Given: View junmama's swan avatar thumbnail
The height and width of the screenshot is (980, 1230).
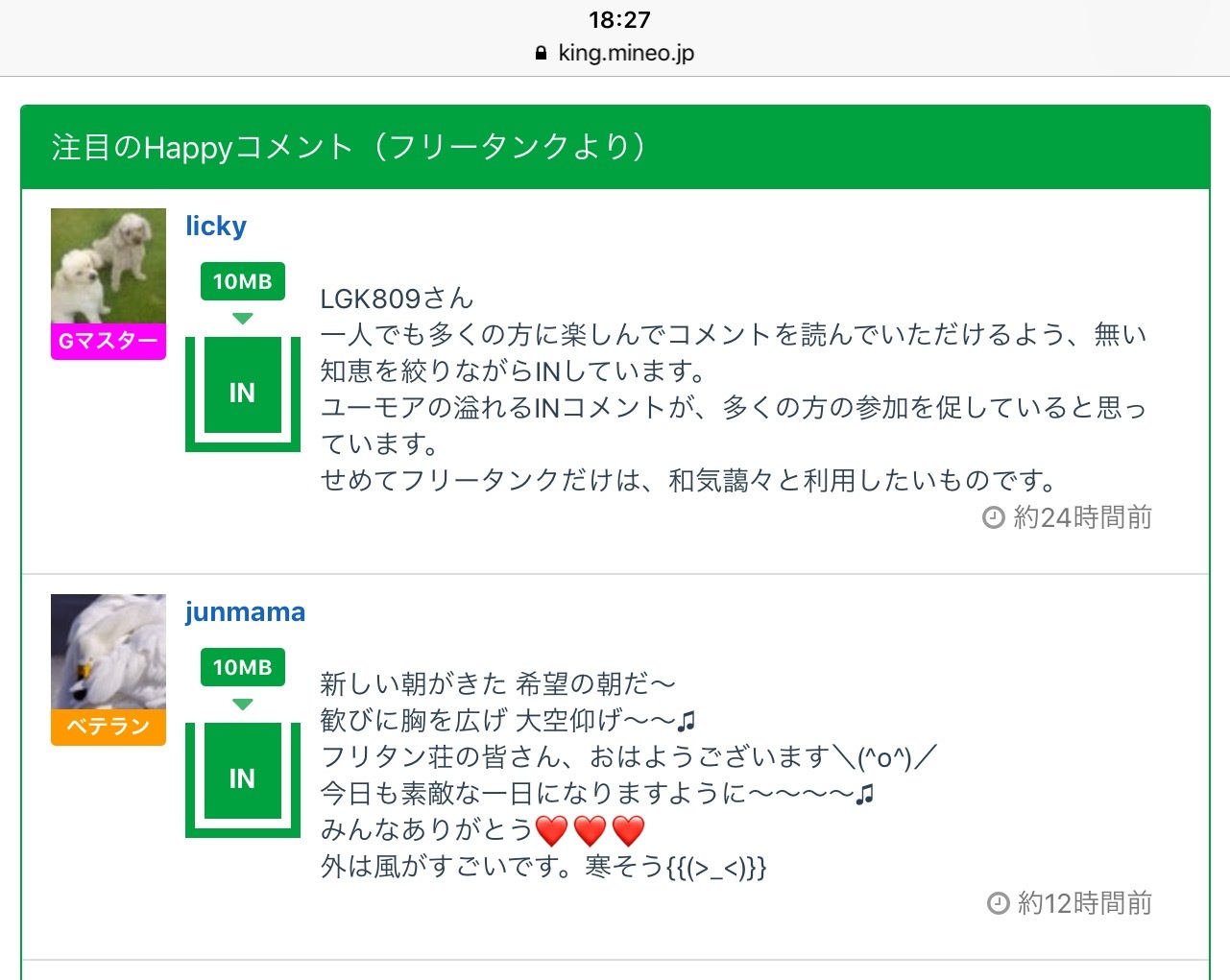Looking at the screenshot, I should [109, 652].
